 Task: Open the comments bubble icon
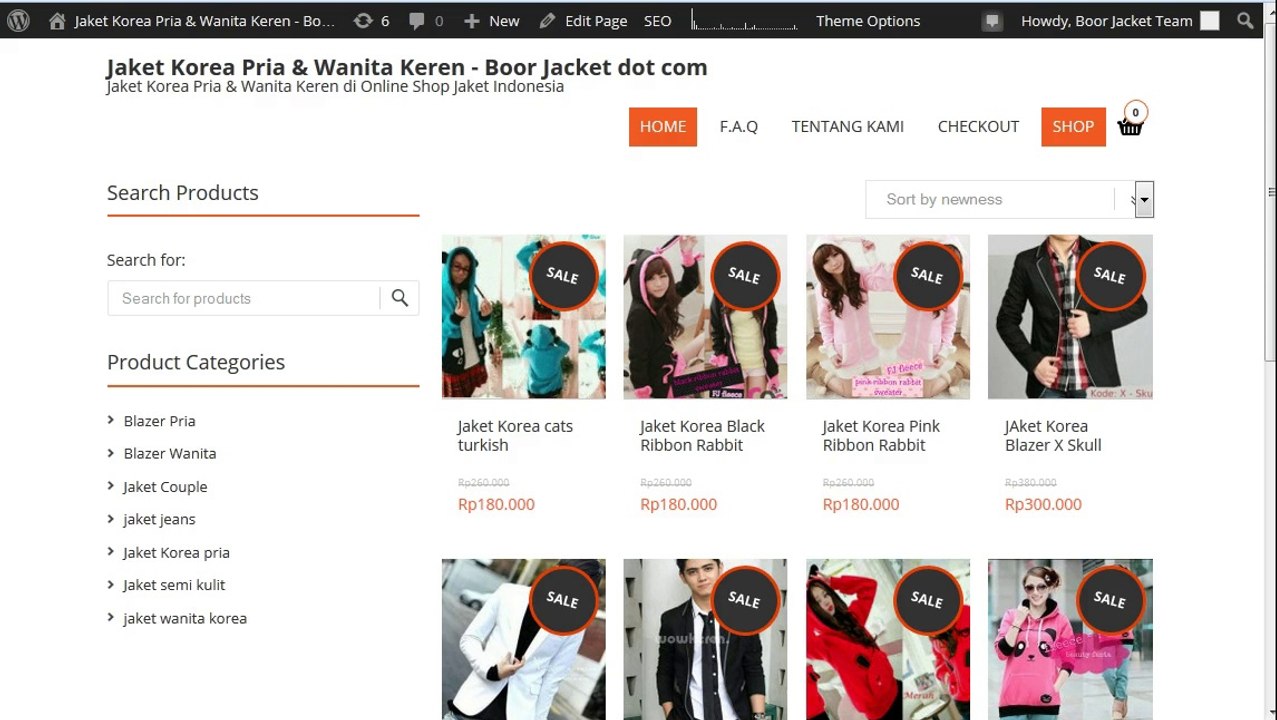click(416, 21)
